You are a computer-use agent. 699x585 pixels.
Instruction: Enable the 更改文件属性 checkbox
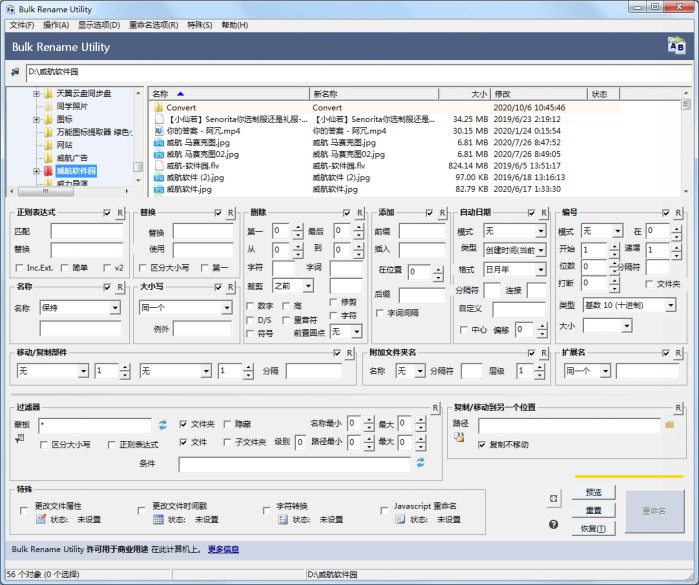[24, 511]
